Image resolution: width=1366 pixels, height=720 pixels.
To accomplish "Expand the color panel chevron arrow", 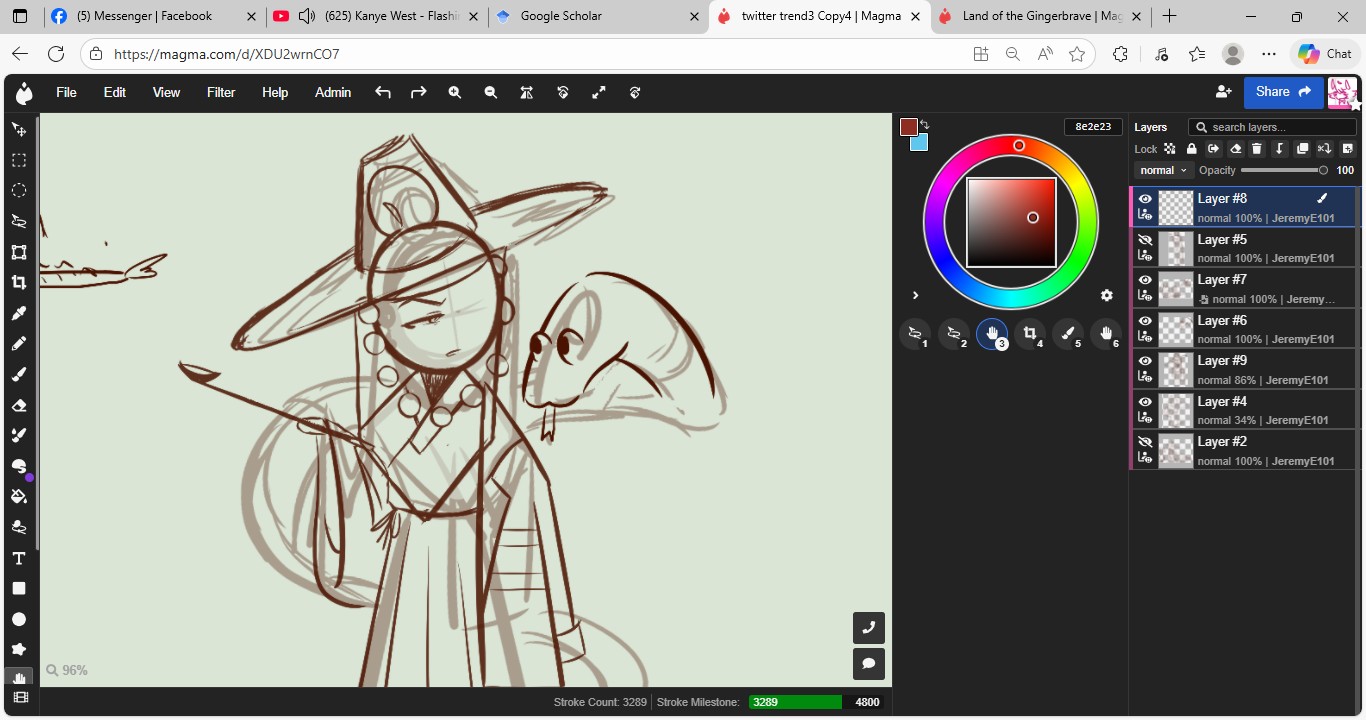I will click(x=915, y=295).
